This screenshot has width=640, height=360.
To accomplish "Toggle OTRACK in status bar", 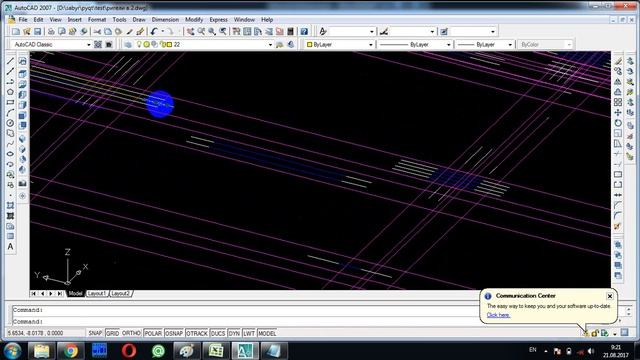I will pyautogui.click(x=197, y=333).
